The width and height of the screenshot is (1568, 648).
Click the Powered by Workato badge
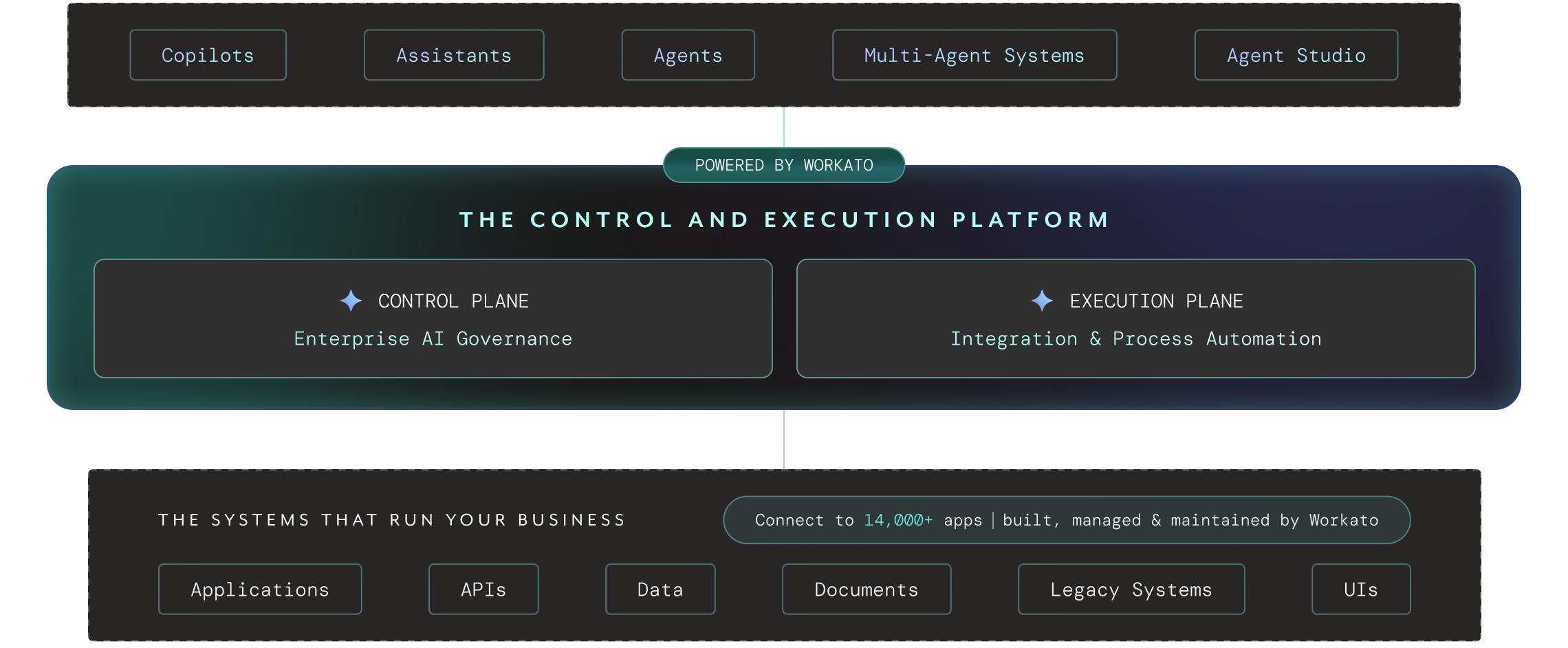point(784,165)
